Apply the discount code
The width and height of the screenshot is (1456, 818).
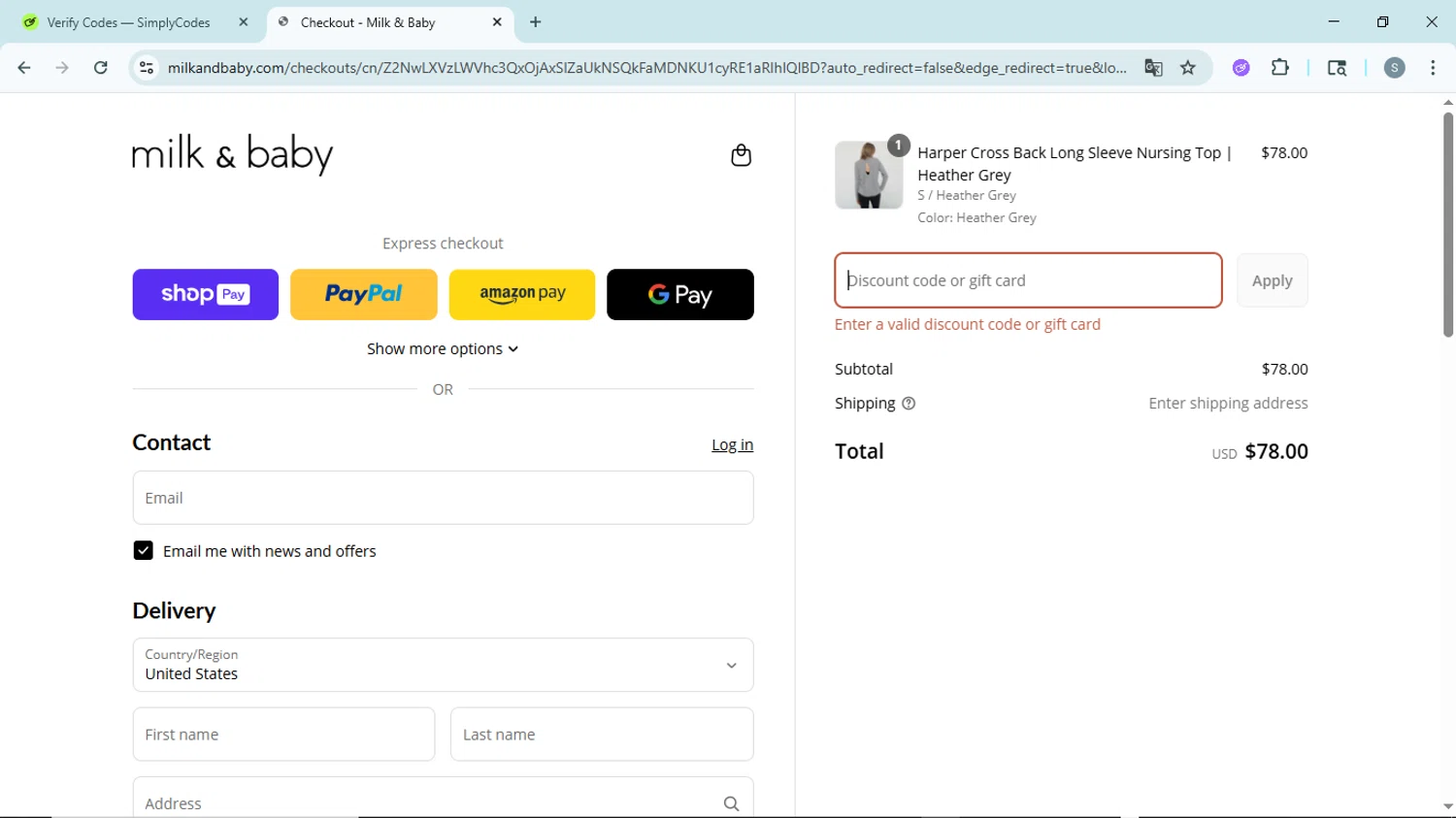point(1273,280)
